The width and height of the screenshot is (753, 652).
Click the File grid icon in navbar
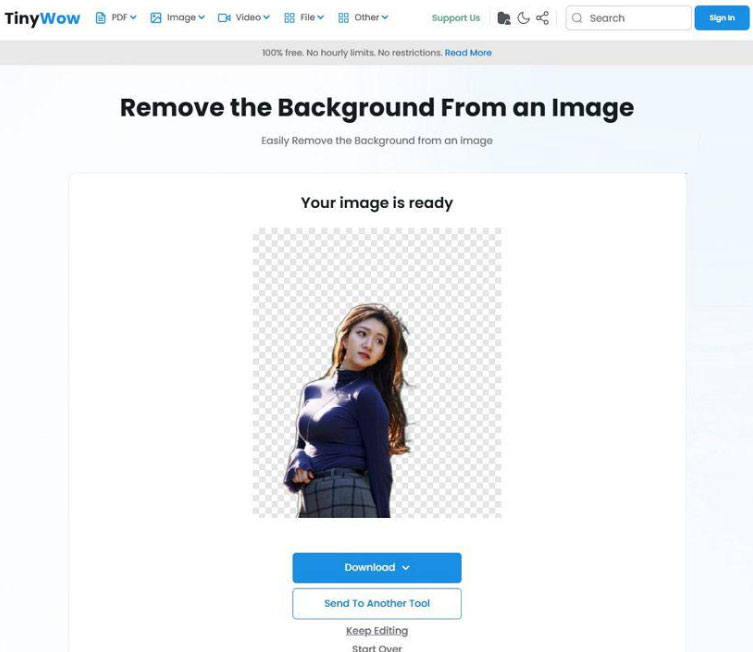coord(289,18)
